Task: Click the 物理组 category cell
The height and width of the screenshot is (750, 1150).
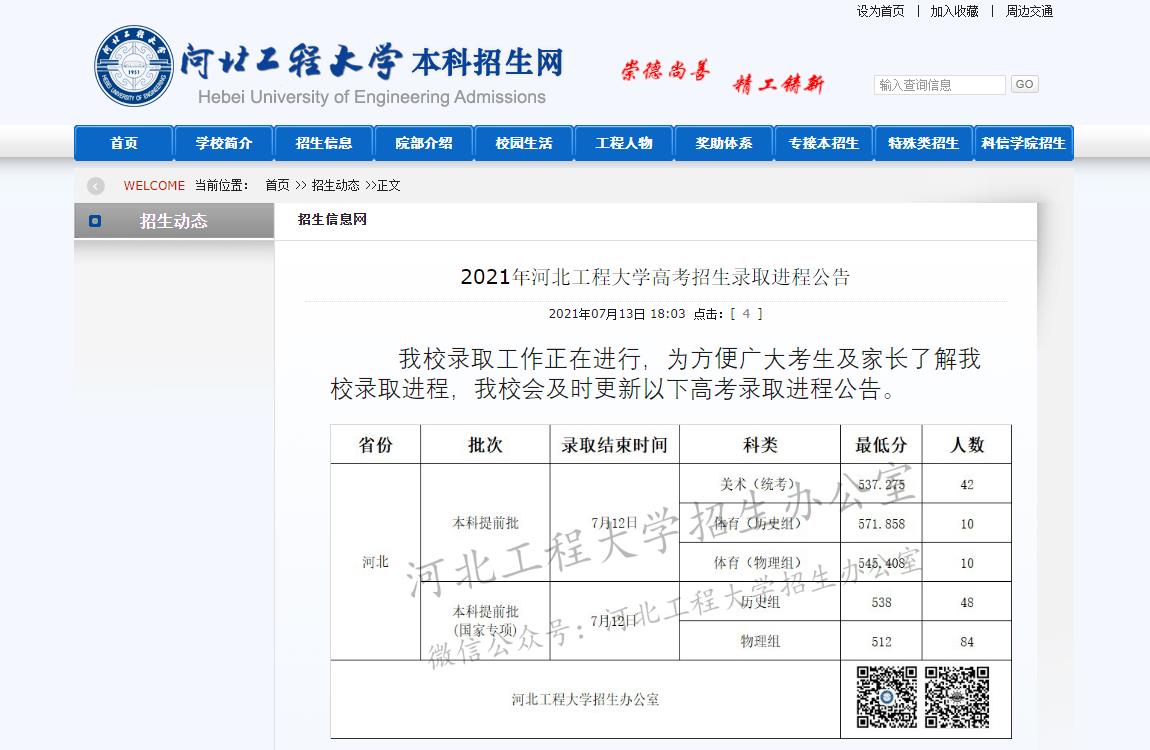Action: tap(760, 641)
